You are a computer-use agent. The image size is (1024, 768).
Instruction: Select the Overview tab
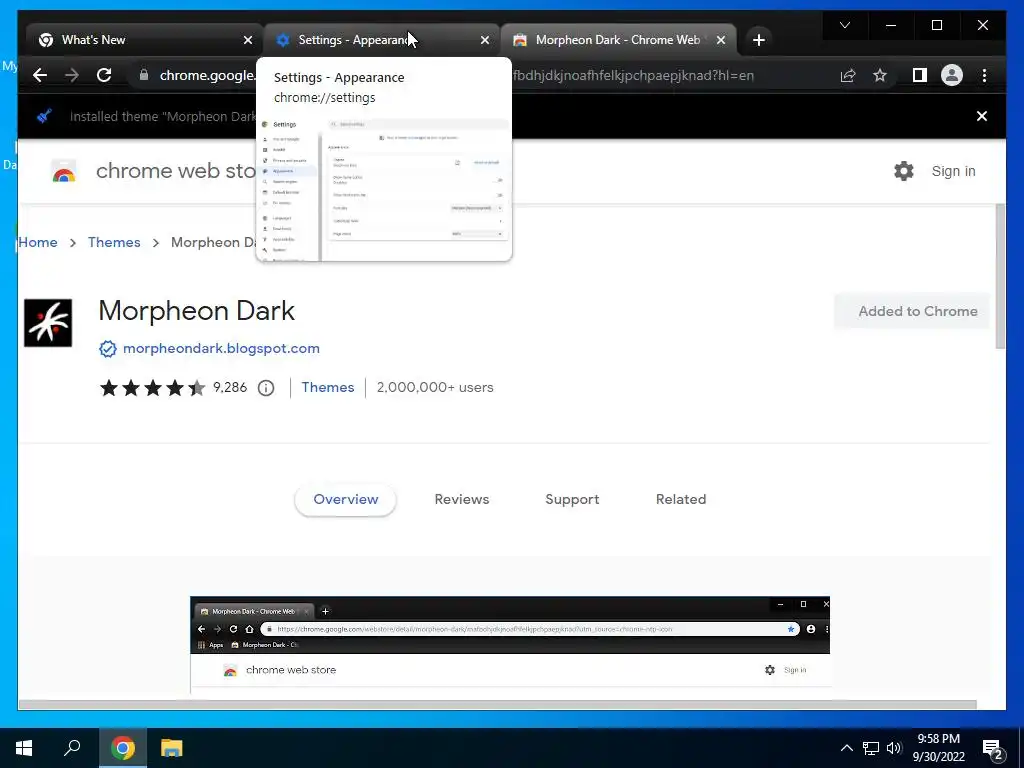tap(345, 500)
